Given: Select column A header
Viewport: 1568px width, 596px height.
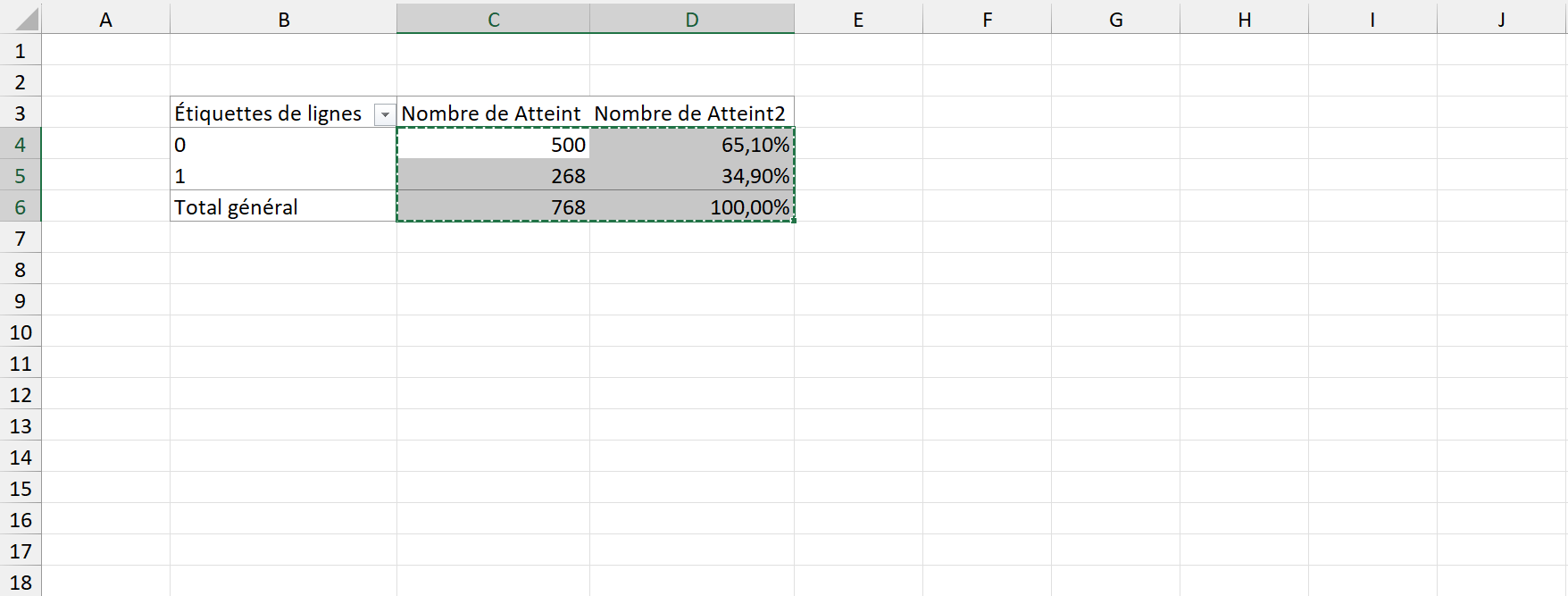Looking at the screenshot, I should (105, 20).
